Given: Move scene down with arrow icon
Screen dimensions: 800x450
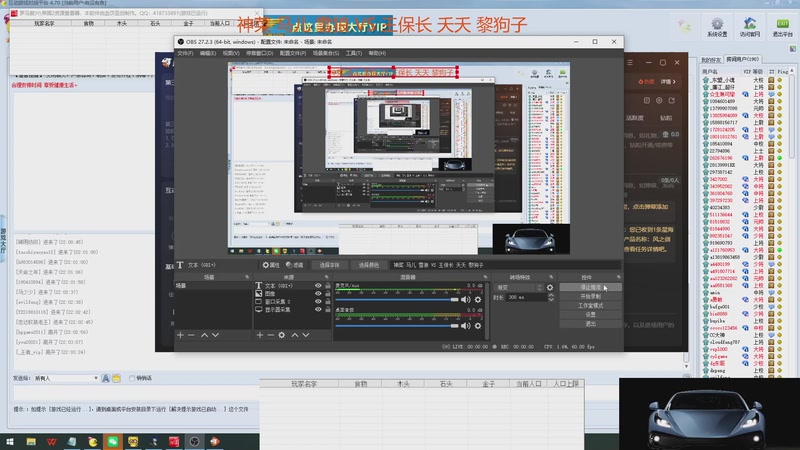Looking at the screenshot, I should [x=215, y=335].
